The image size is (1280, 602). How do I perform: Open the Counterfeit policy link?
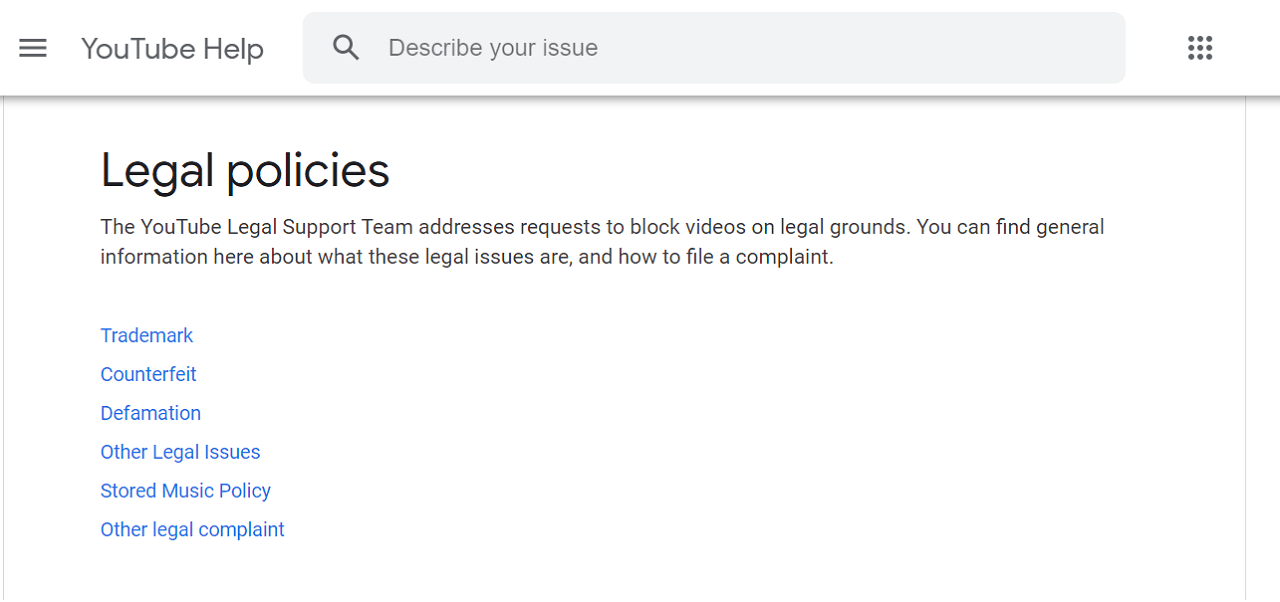click(148, 375)
